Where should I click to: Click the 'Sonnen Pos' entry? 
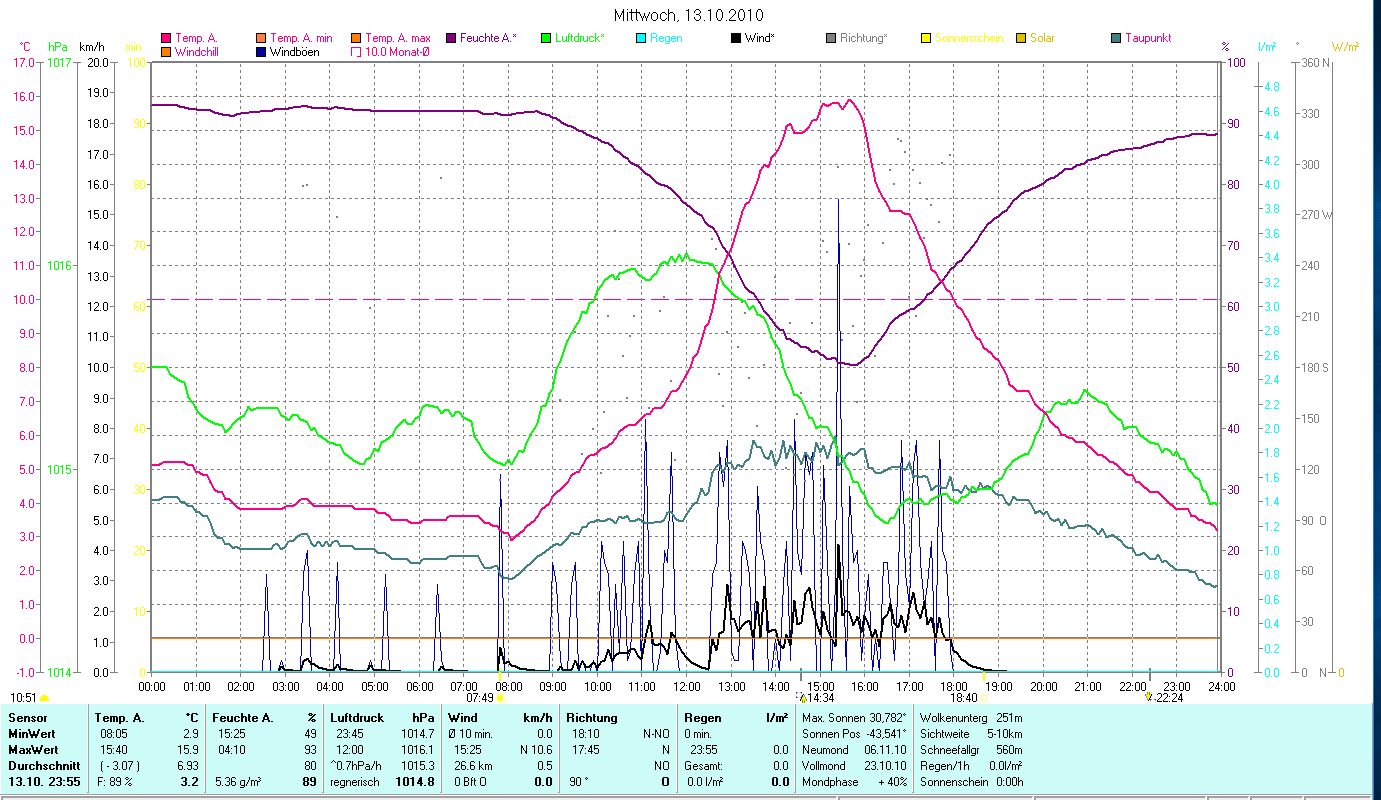click(854, 734)
